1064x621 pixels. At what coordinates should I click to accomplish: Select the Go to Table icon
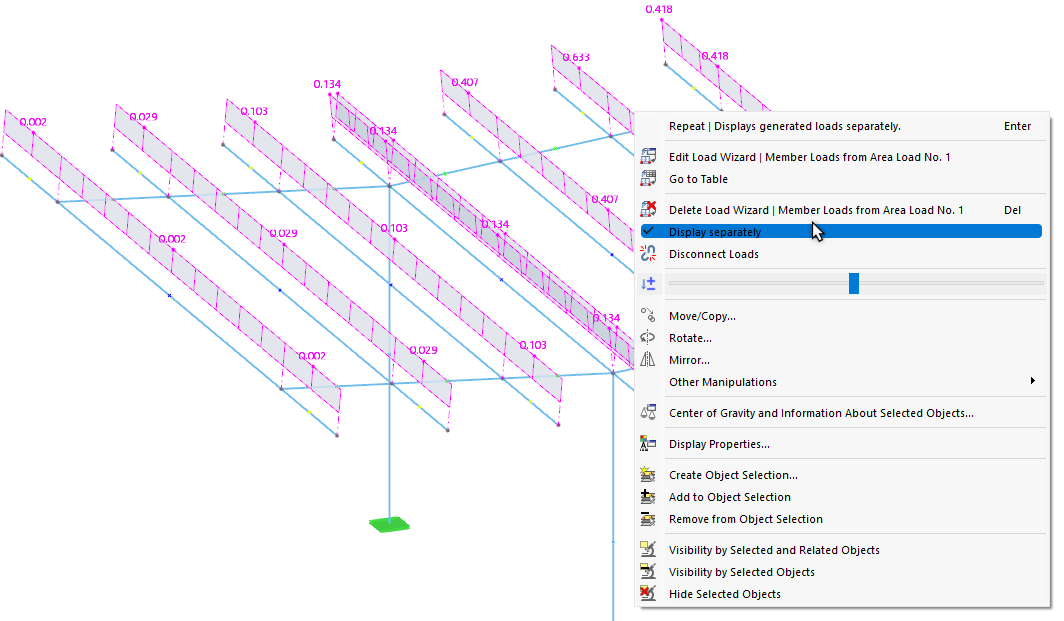(x=648, y=178)
